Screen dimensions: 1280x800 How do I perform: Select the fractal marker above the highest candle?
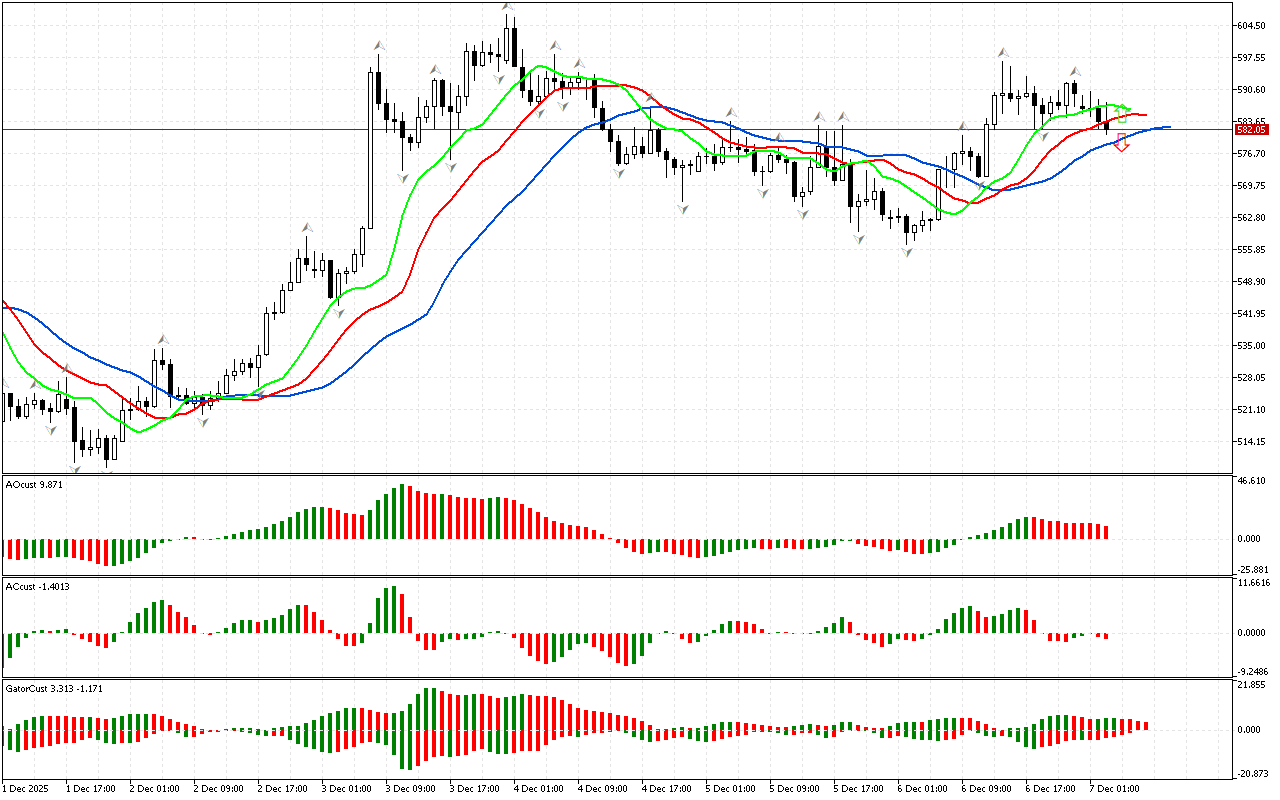tap(508, 8)
